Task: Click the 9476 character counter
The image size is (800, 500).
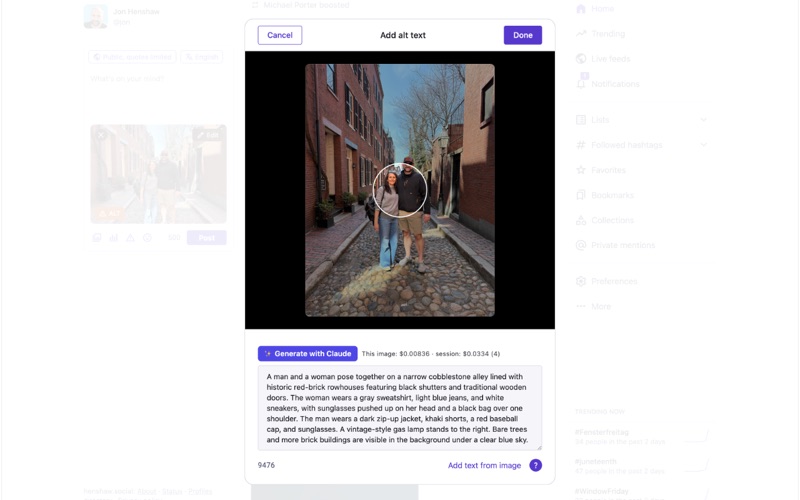Action: click(266, 465)
